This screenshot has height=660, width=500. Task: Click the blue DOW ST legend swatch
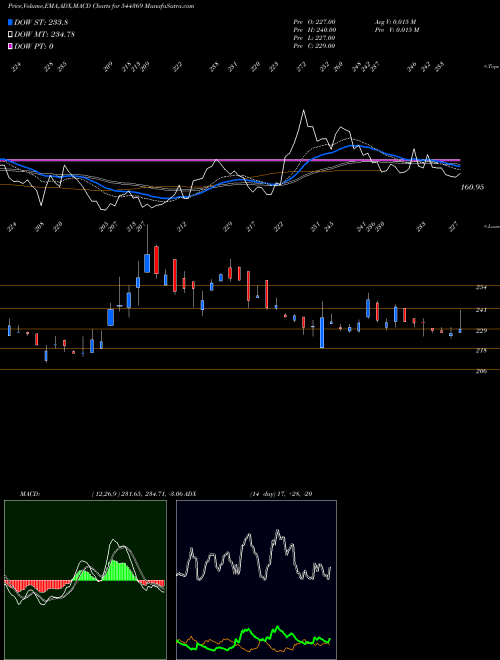pos(11,23)
